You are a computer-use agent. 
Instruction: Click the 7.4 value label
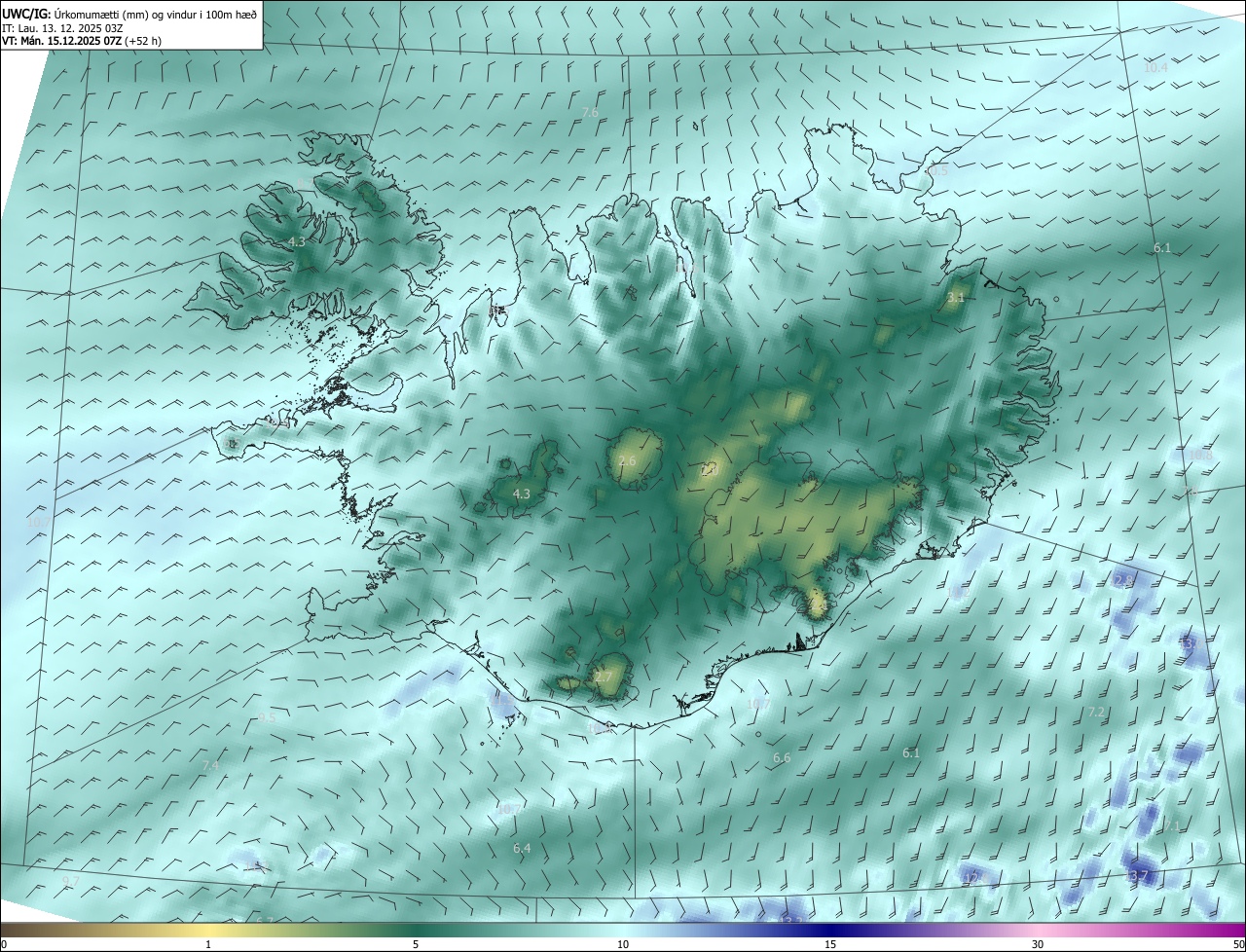[210, 766]
